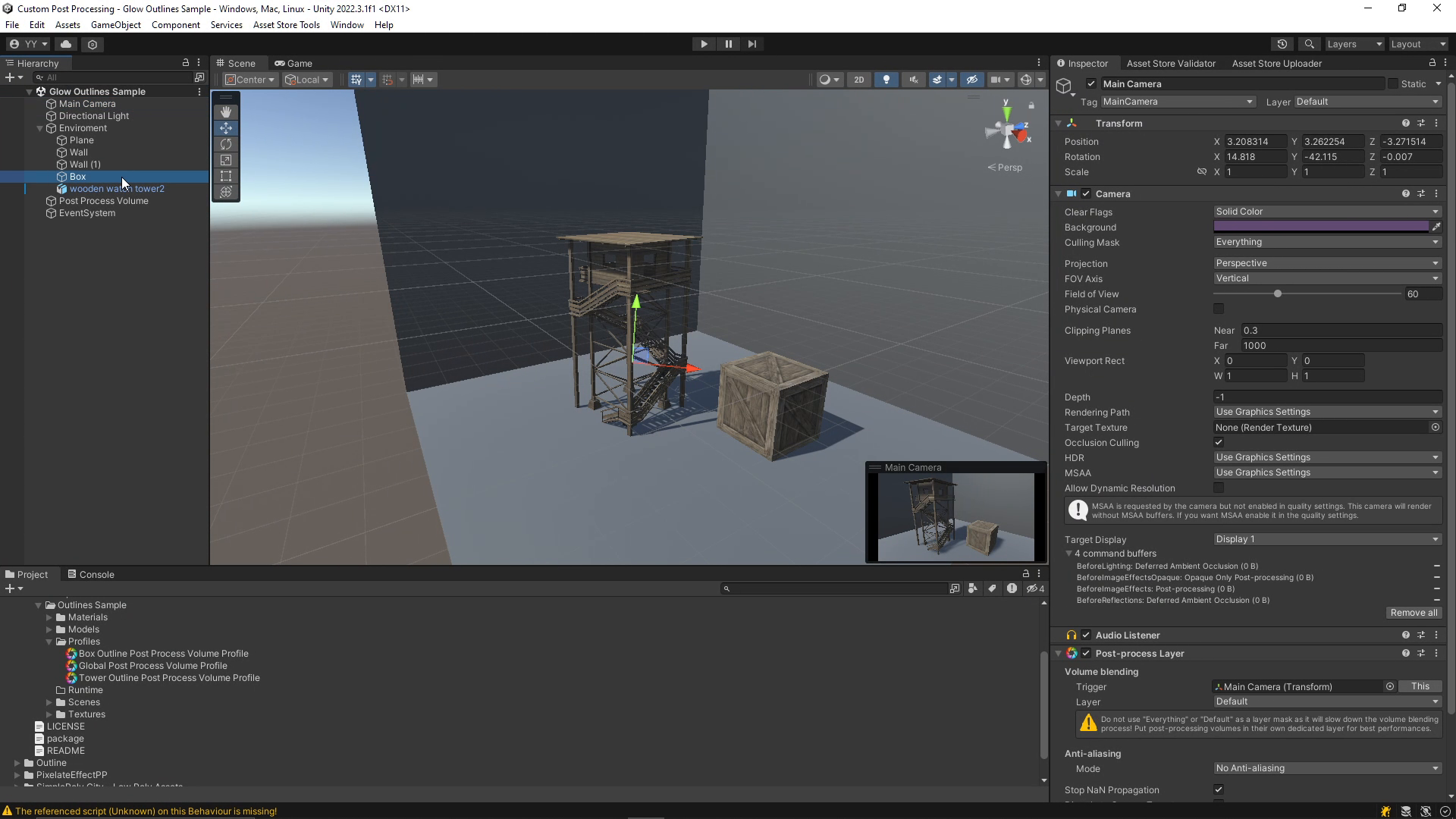This screenshot has width=1456, height=819.
Task: Open Undo History icon
Action: point(1282,44)
